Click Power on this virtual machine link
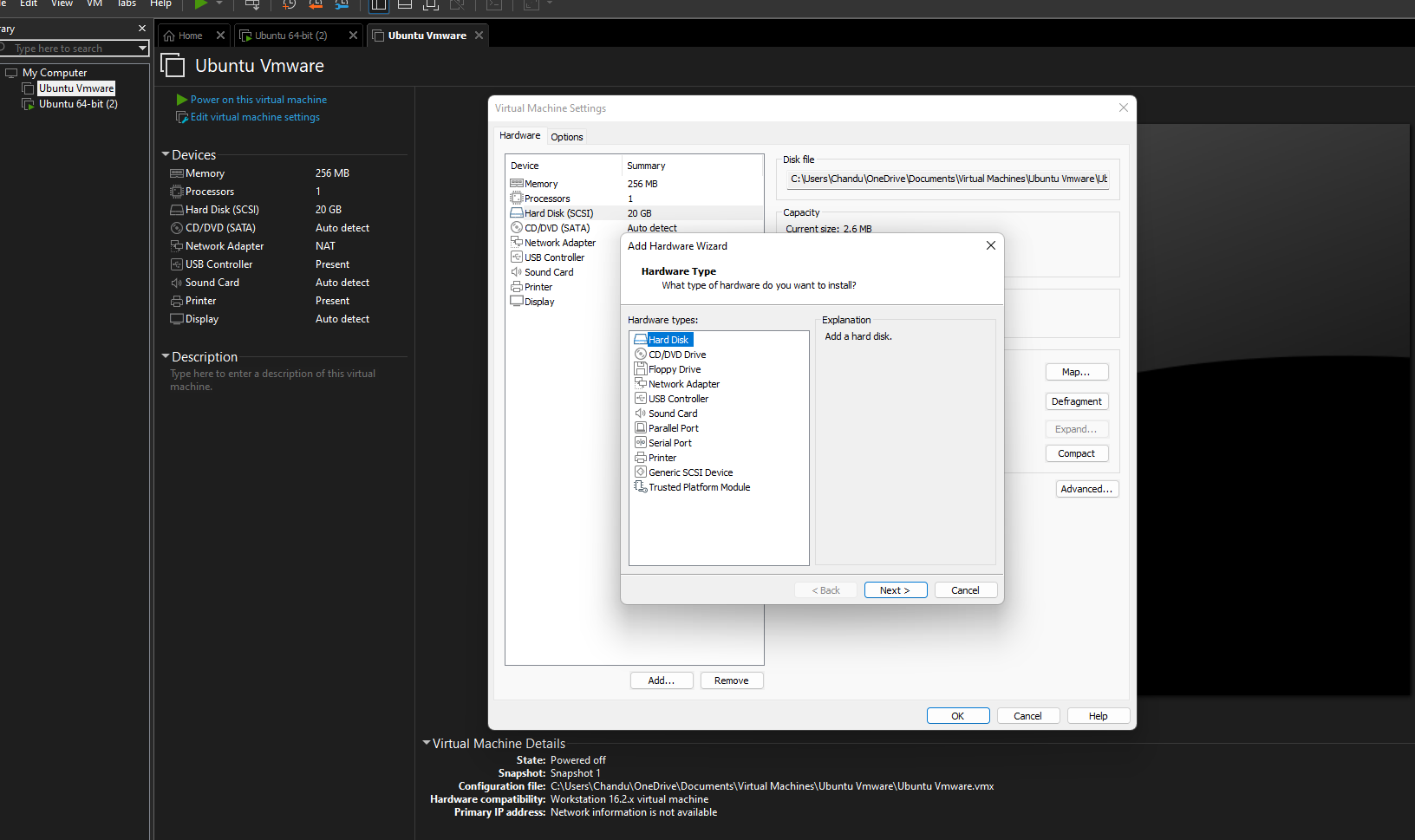 pyautogui.click(x=258, y=100)
